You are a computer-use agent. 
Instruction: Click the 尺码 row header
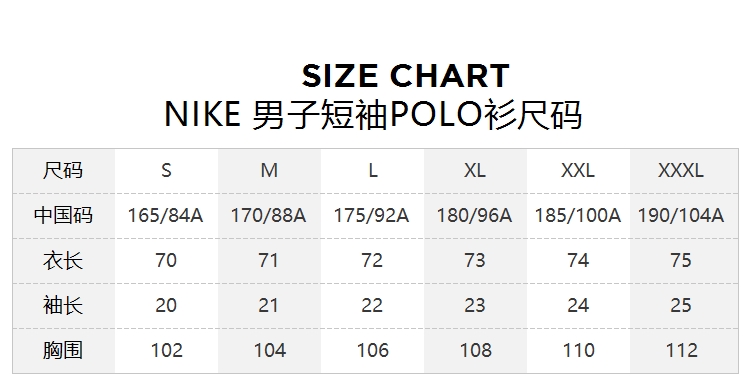[x=63, y=170]
